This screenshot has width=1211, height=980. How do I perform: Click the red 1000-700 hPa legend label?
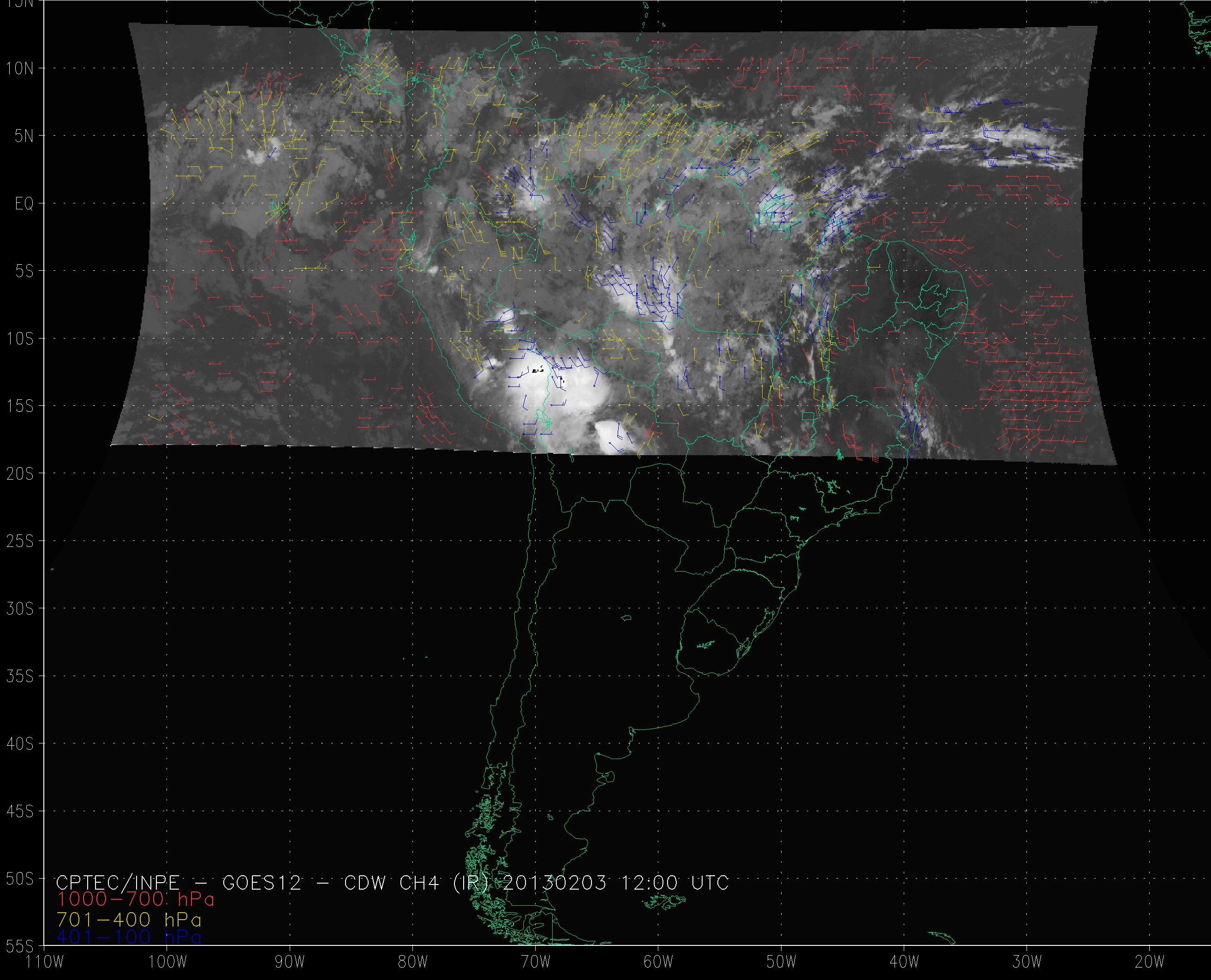[x=136, y=900]
